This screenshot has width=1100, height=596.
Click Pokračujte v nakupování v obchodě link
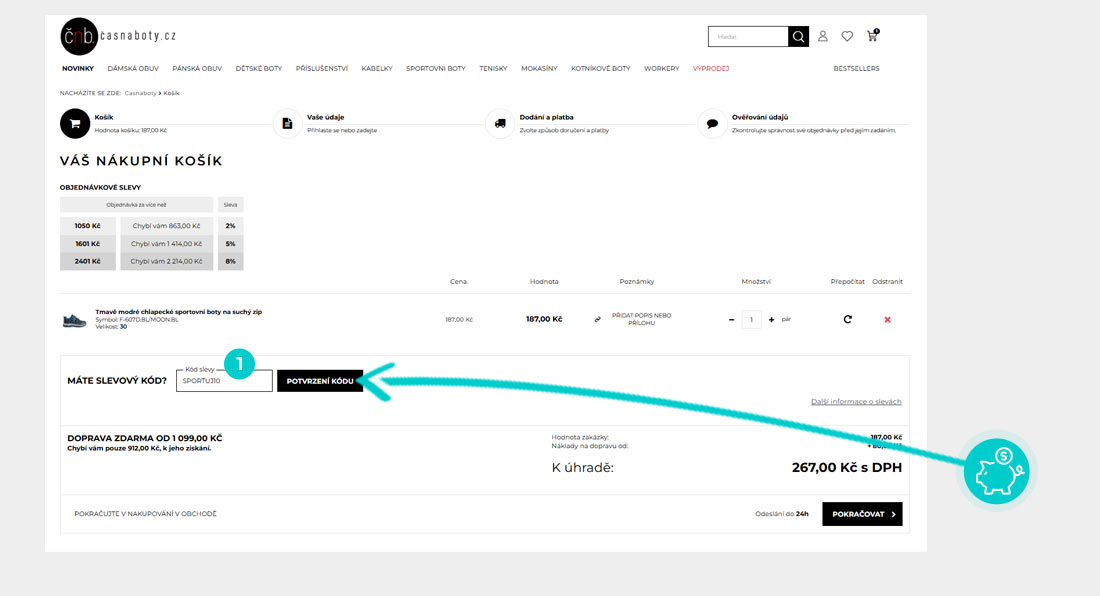pos(145,514)
